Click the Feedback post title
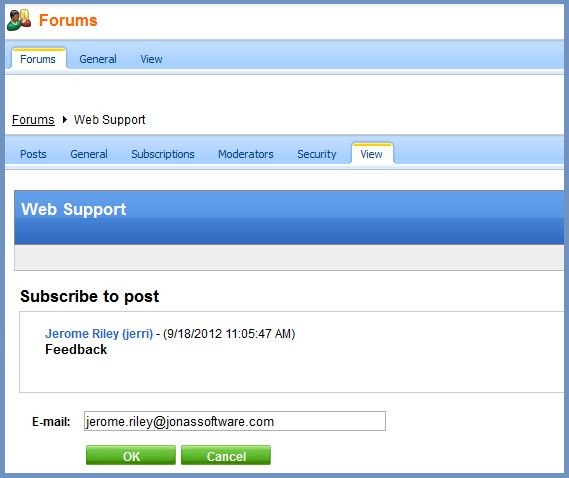The image size is (569, 478). [76, 350]
